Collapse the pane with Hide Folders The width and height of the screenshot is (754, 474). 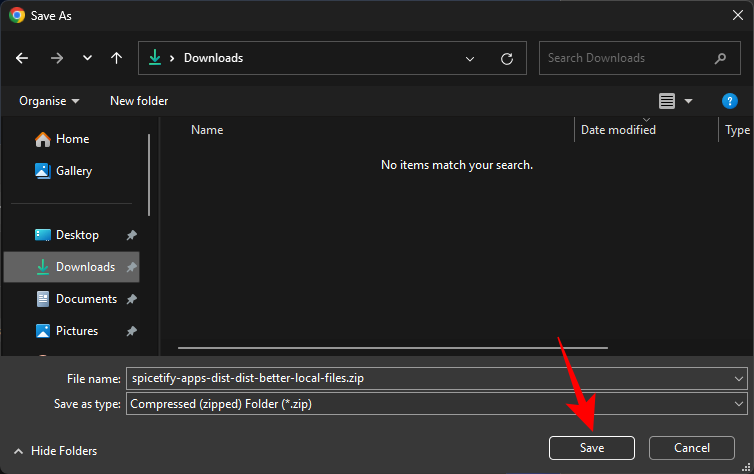click(55, 451)
